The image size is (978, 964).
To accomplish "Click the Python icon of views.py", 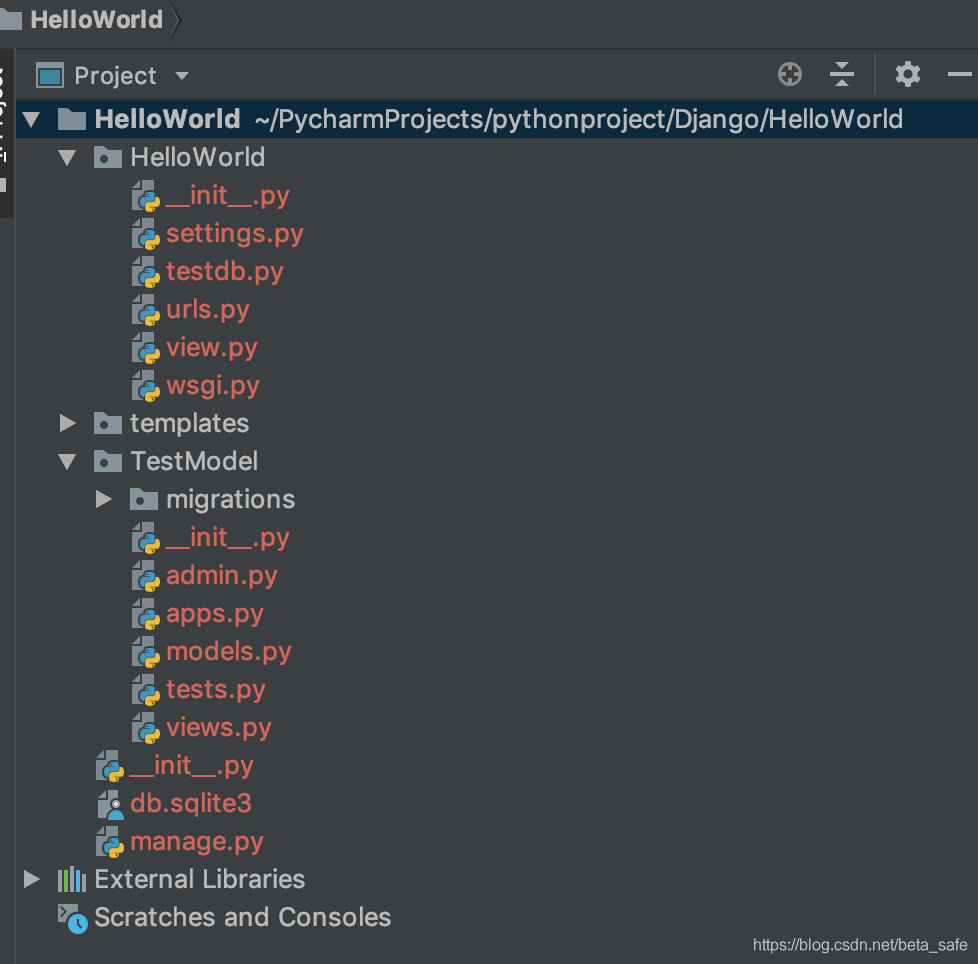I will tap(146, 728).
